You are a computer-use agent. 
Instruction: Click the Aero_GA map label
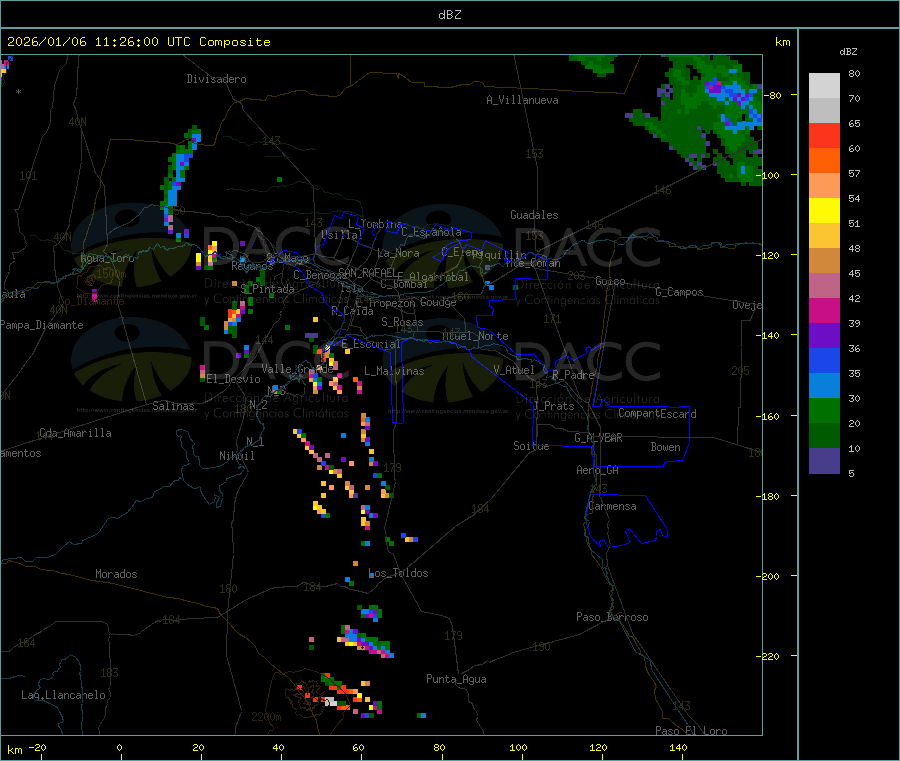point(598,470)
